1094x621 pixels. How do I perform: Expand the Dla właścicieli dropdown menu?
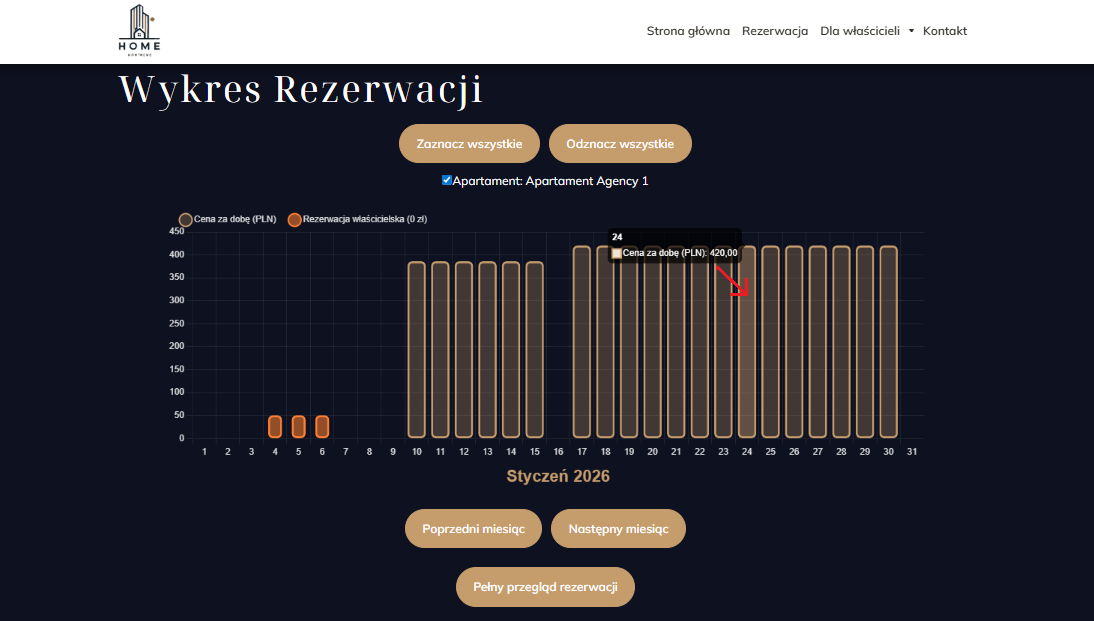tap(867, 31)
